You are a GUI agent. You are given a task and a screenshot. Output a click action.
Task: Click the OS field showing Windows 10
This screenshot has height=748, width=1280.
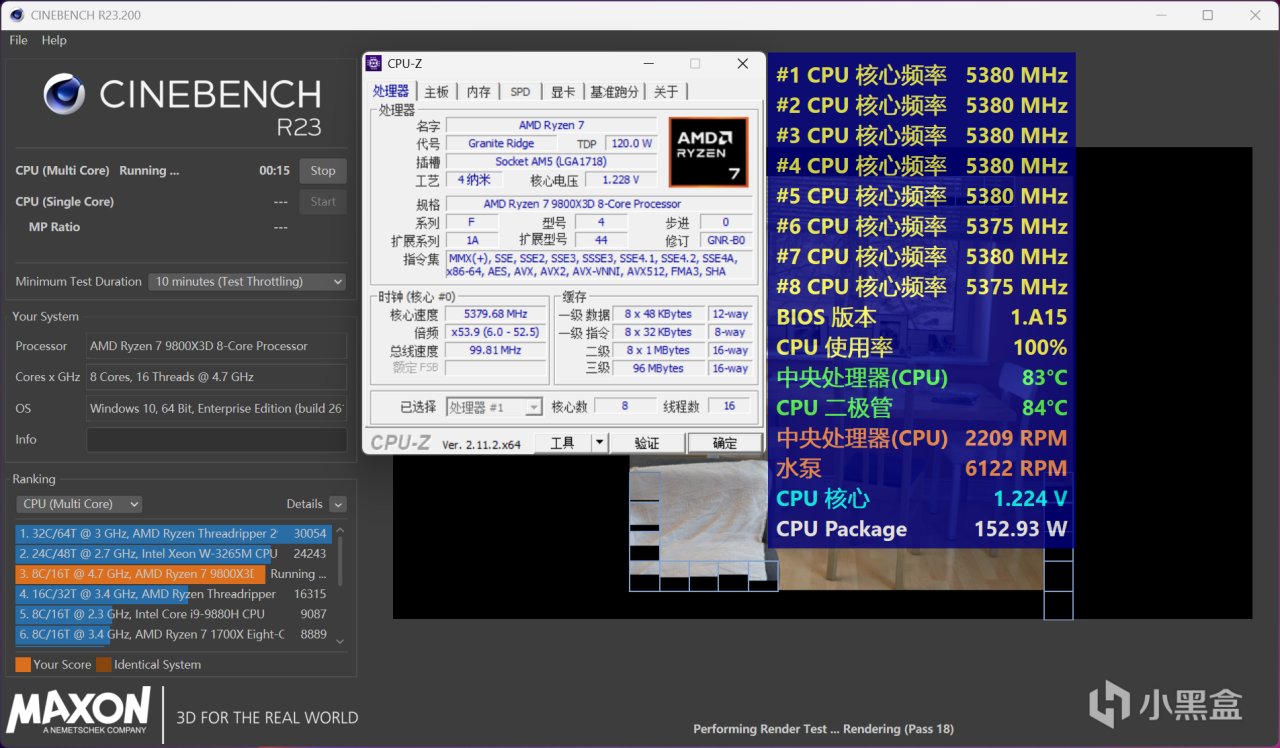point(217,408)
